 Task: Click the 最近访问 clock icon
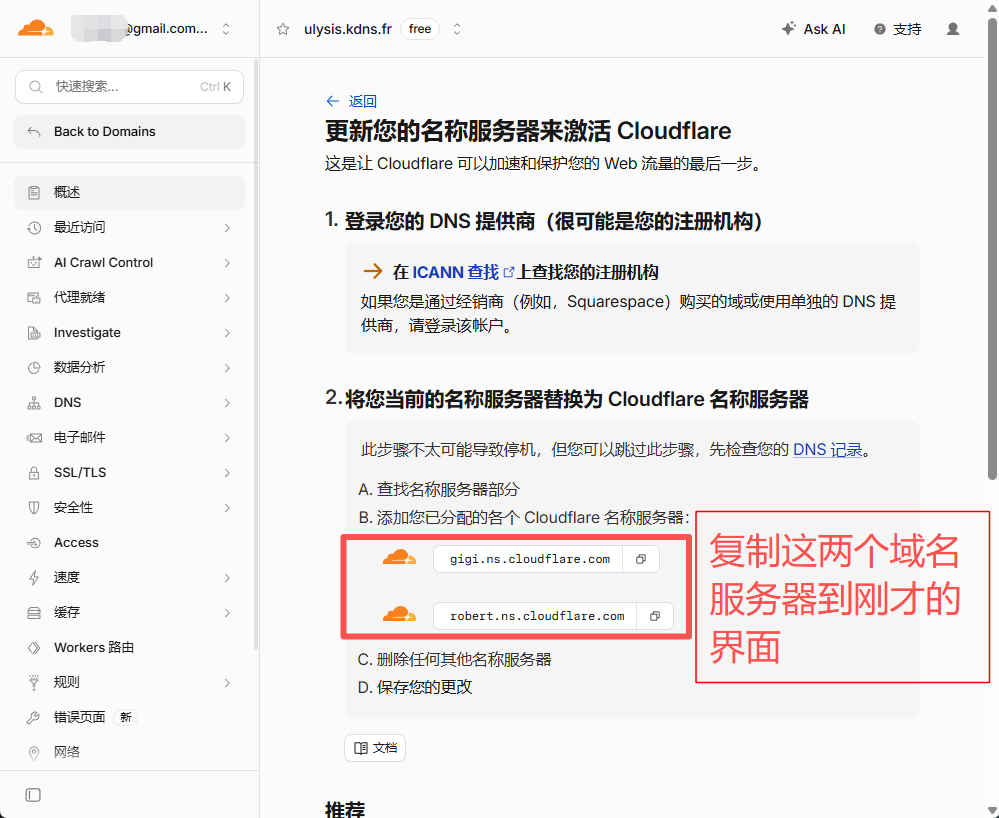pos(34,227)
